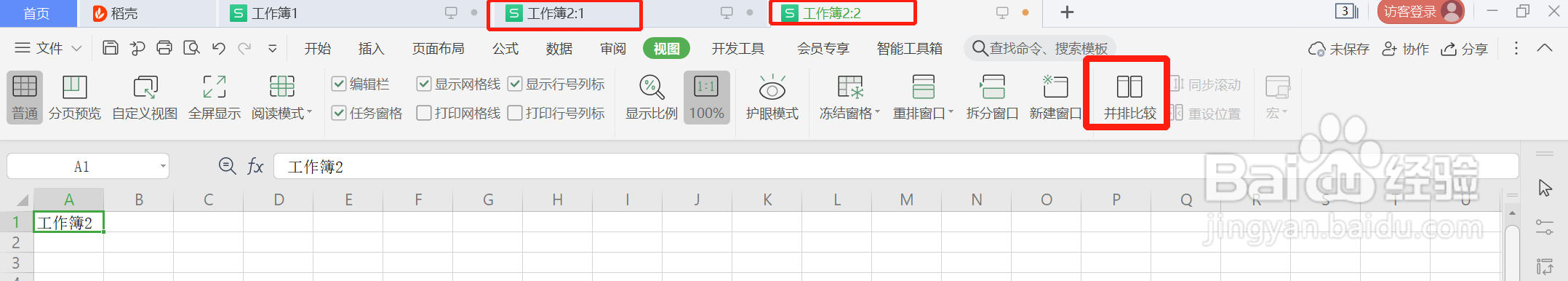Click Side by Side compare (并排比较)

1129,98
